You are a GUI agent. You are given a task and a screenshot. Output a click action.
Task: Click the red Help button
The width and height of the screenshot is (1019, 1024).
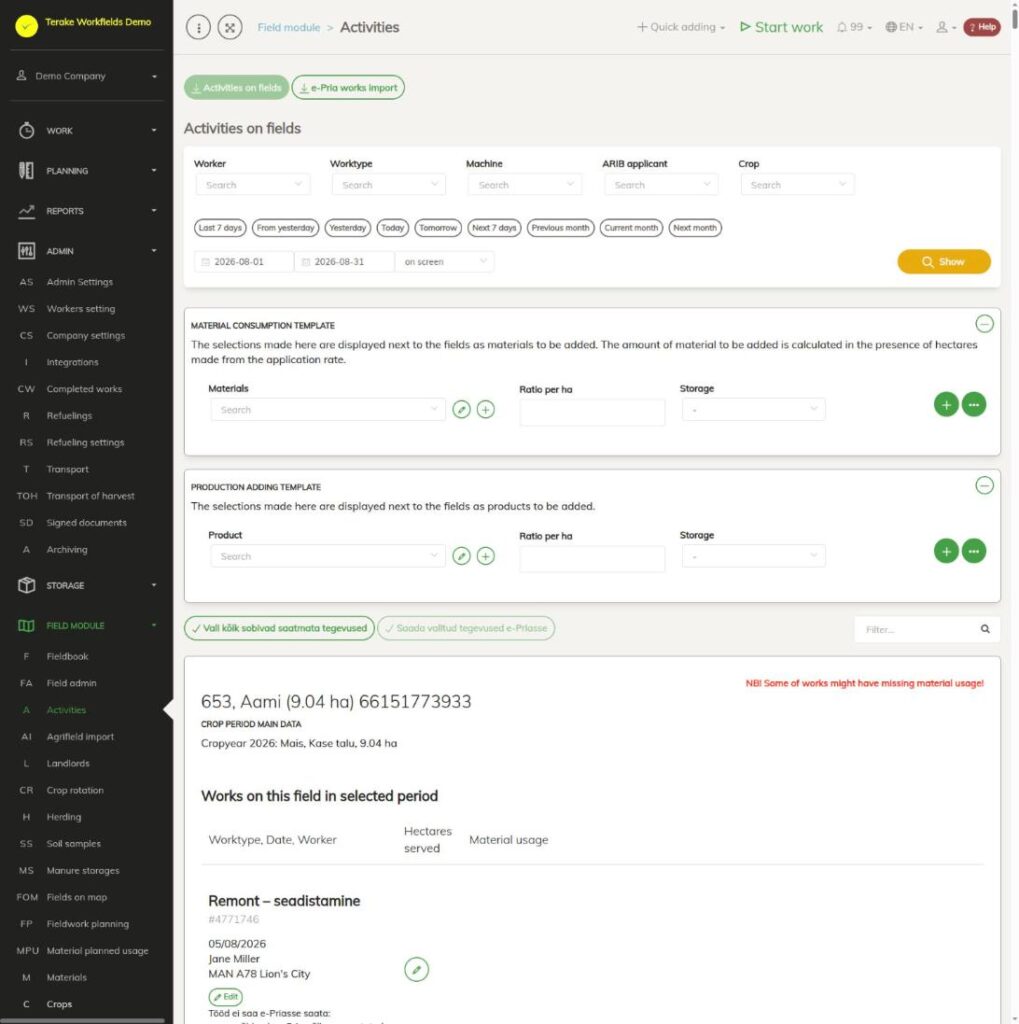point(981,27)
